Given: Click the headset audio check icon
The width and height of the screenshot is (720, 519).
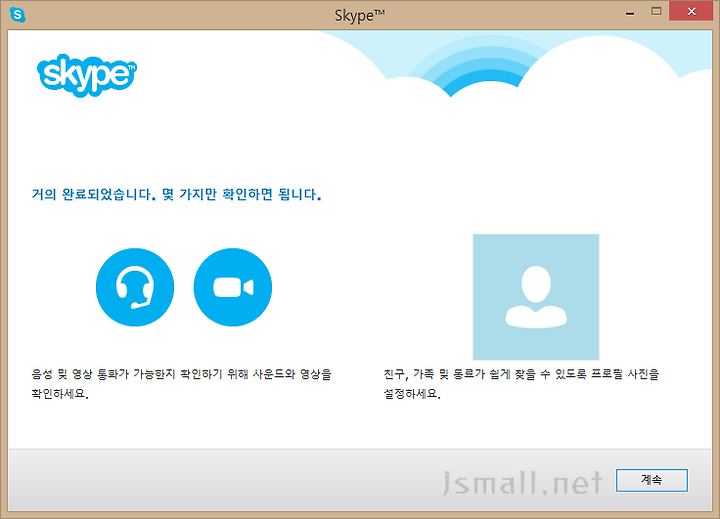Looking at the screenshot, I should [x=135, y=287].
